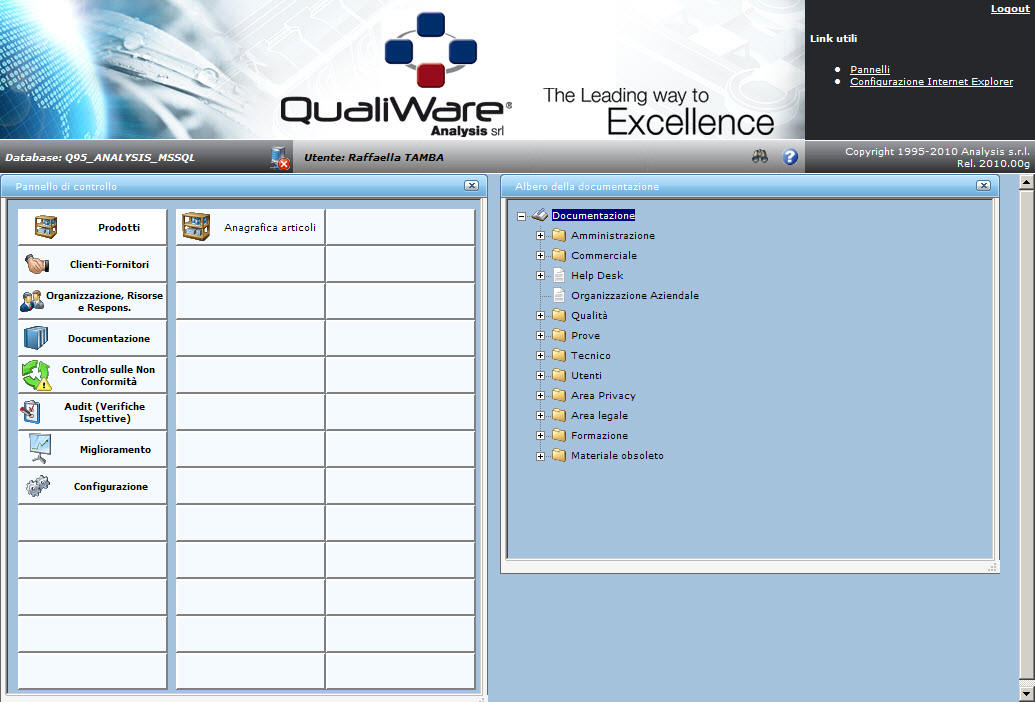This screenshot has width=1035, height=702.
Task: Select Organizzazione Aziendale document in tree
Action: (634, 296)
